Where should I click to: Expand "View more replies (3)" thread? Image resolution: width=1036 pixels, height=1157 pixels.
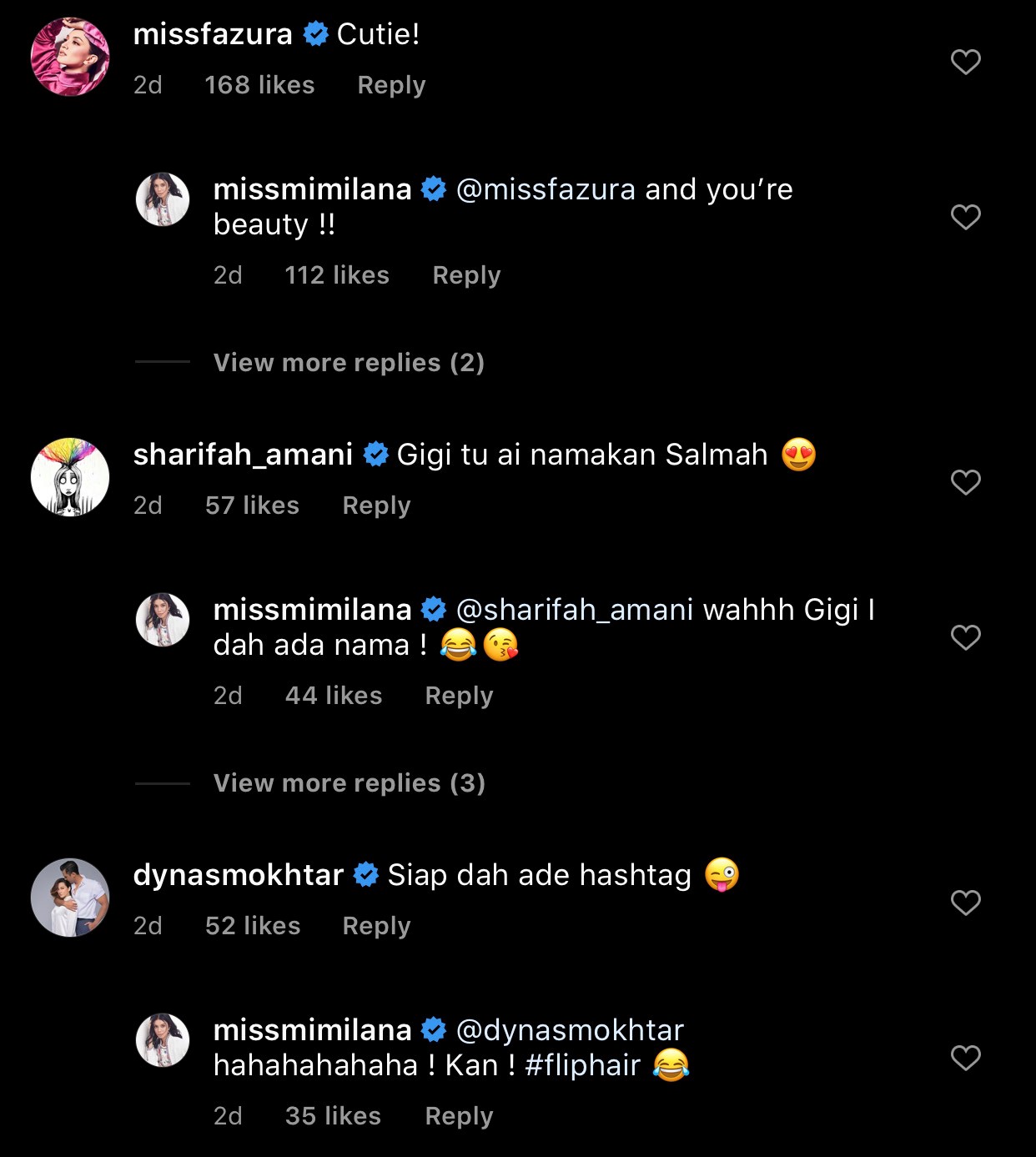pos(349,783)
